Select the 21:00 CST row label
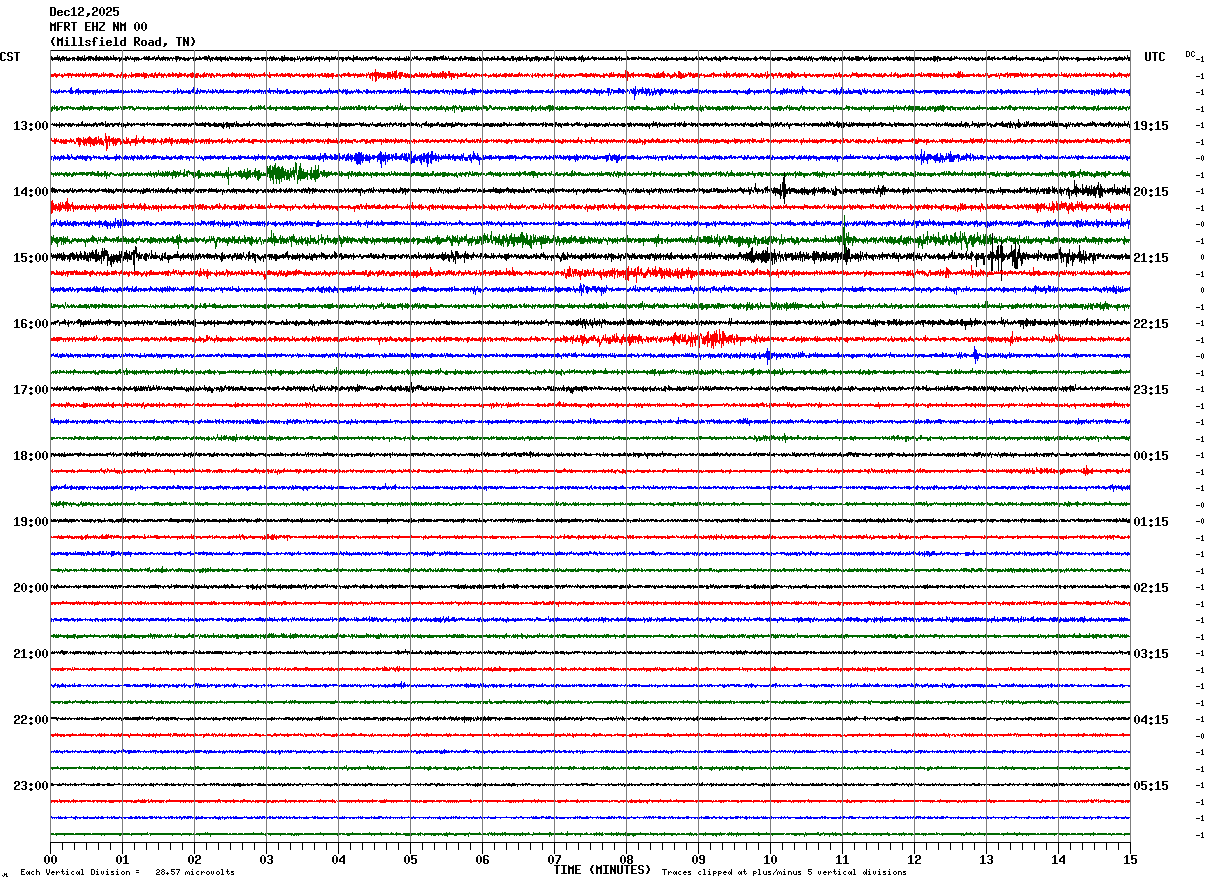This screenshot has width=1210, height=886. [x=30, y=654]
